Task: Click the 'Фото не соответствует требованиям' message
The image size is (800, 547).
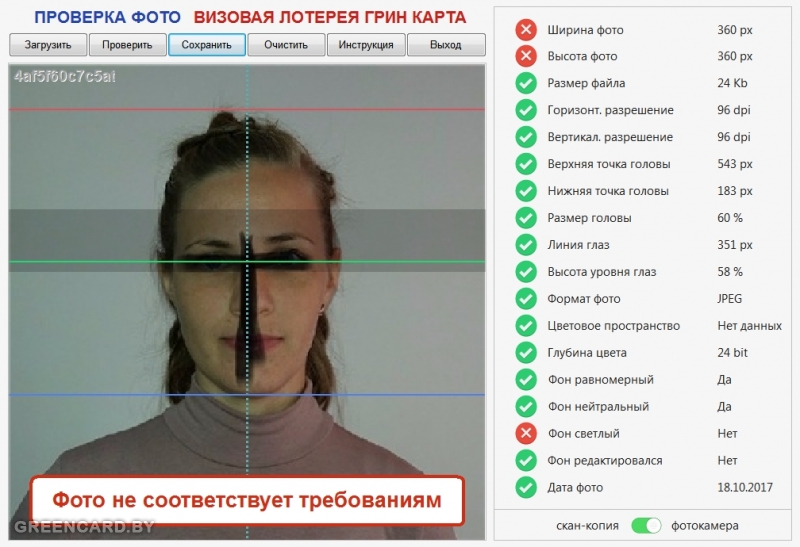Action: tap(247, 501)
